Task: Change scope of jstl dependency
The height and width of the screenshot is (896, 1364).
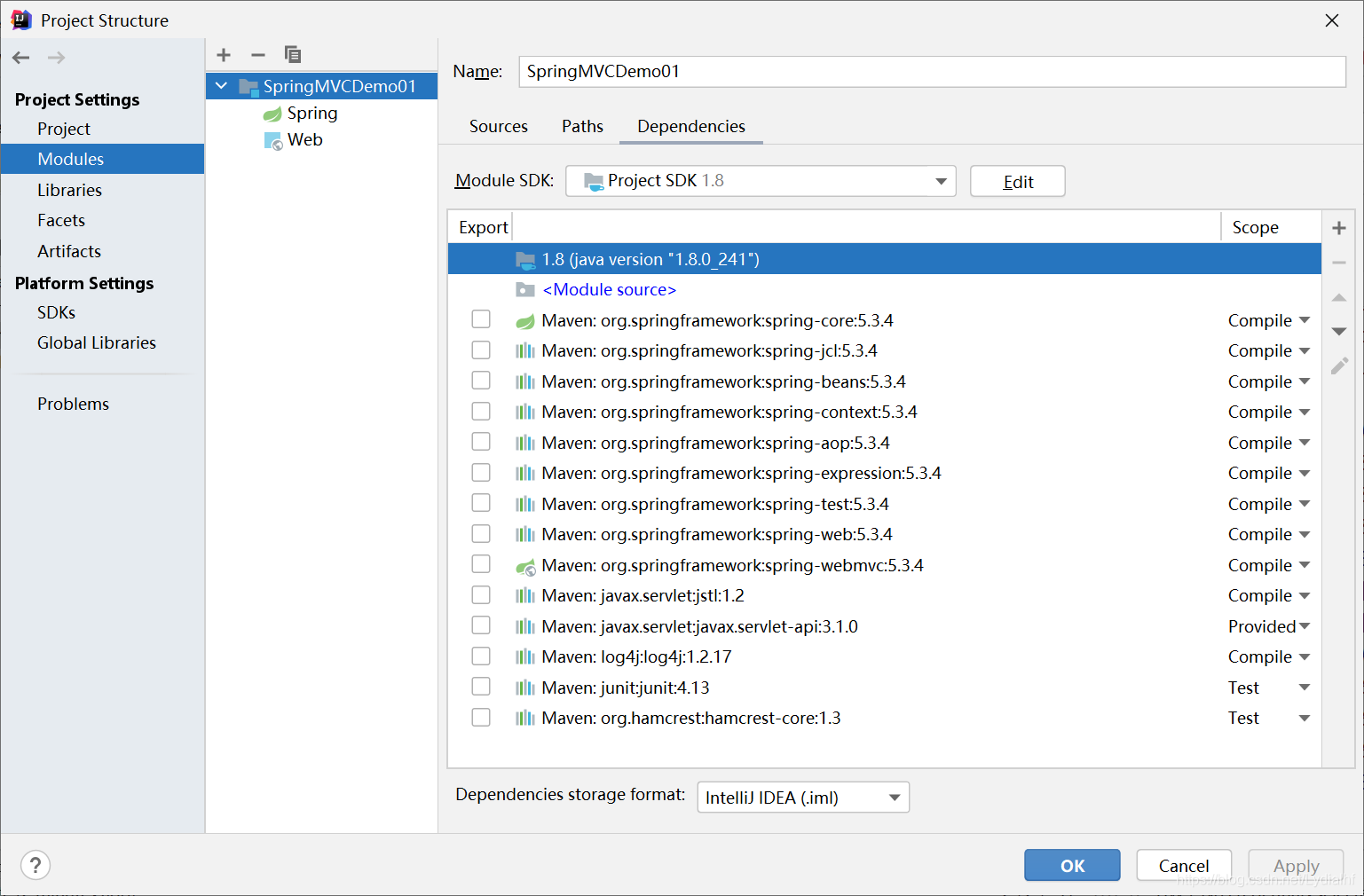Action: [1269, 596]
